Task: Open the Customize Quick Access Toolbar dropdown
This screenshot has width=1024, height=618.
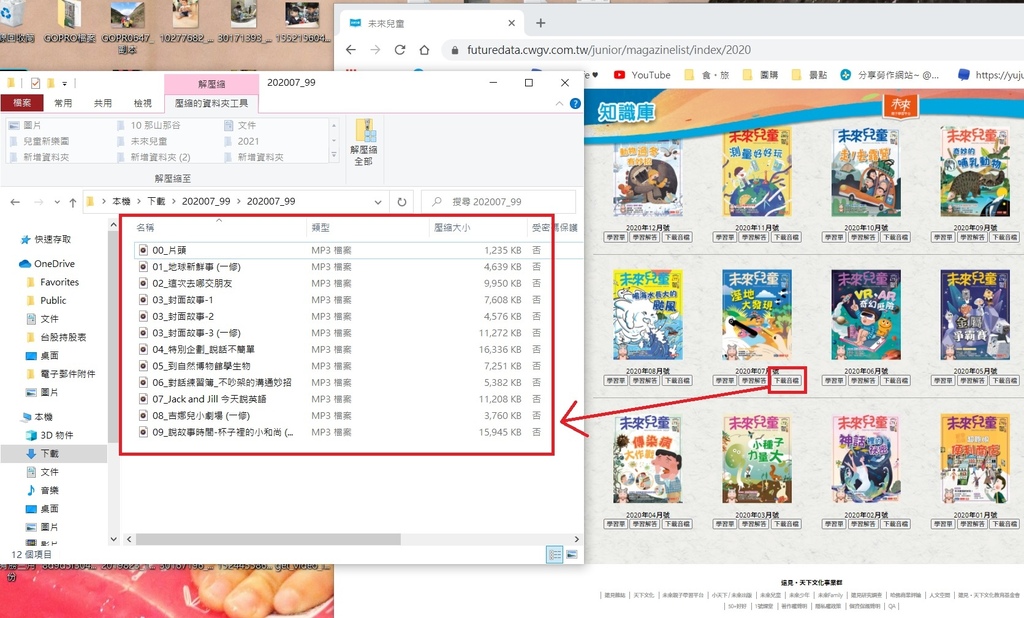Action: [64, 84]
